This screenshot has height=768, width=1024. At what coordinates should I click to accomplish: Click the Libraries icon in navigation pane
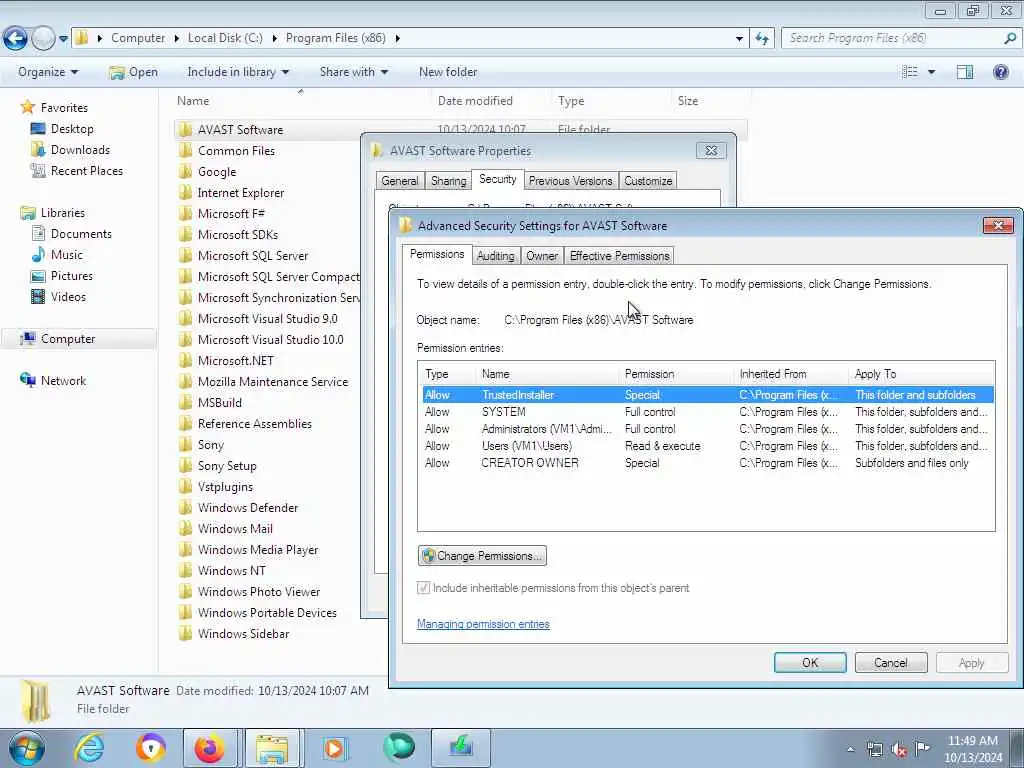click(x=27, y=213)
